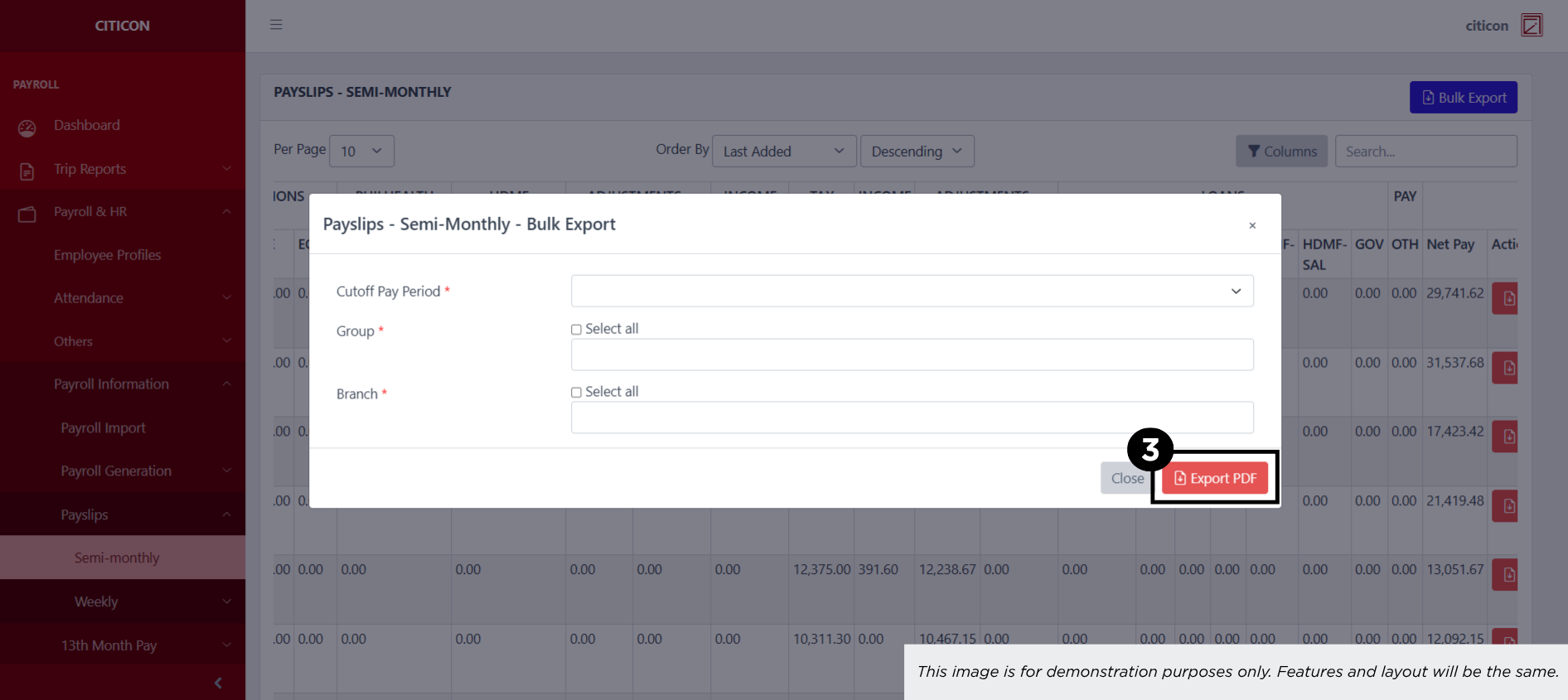Check Select all for Group
1568x700 pixels.
pyautogui.click(x=576, y=330)
